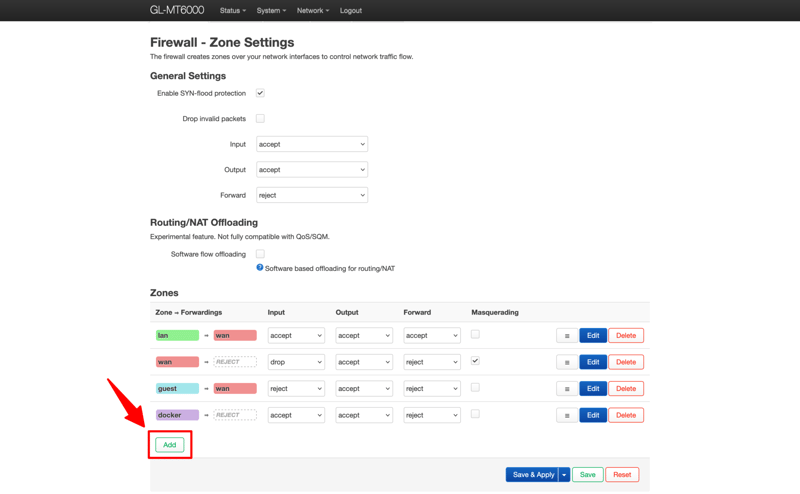Click Add to create a new zone
Viewport: 800px width, 494px height.
pyautogui.click(x=170, y=445)
